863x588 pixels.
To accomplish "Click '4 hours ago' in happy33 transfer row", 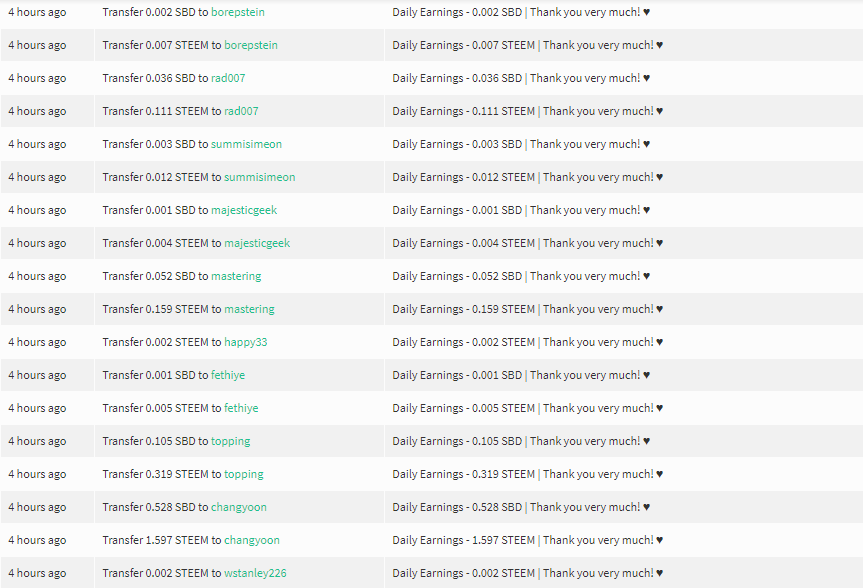I will click(37, 342).
